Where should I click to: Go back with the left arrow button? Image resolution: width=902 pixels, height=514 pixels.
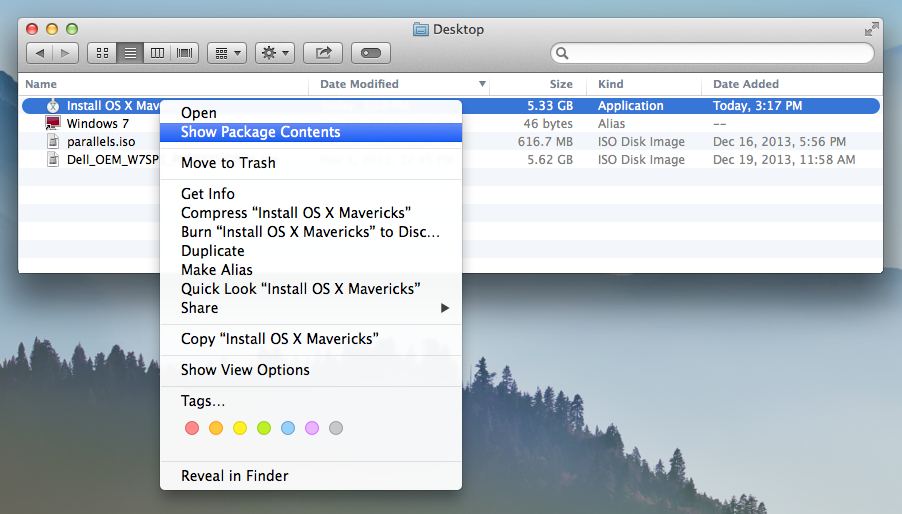[x=39, y=53]
